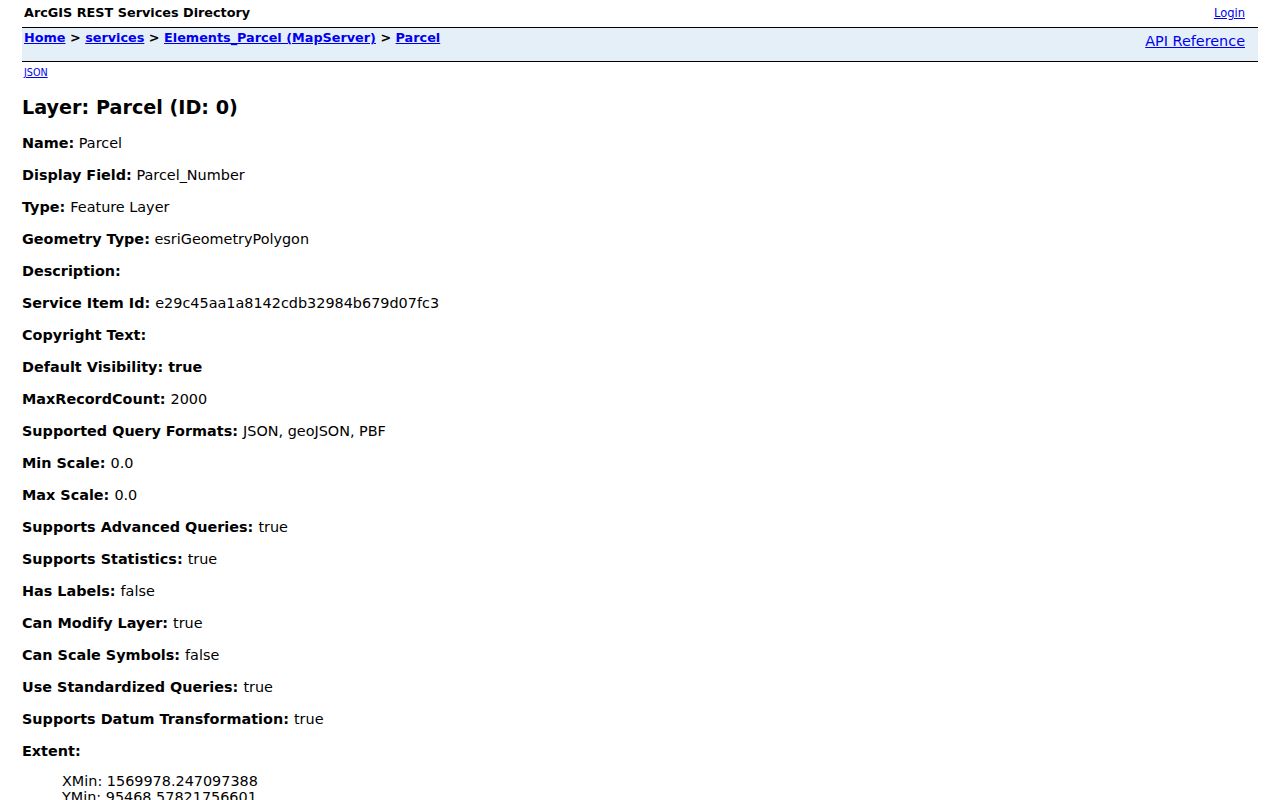
Task: Click the Supports Advanced Queries line
Action: tap(155, 527)
